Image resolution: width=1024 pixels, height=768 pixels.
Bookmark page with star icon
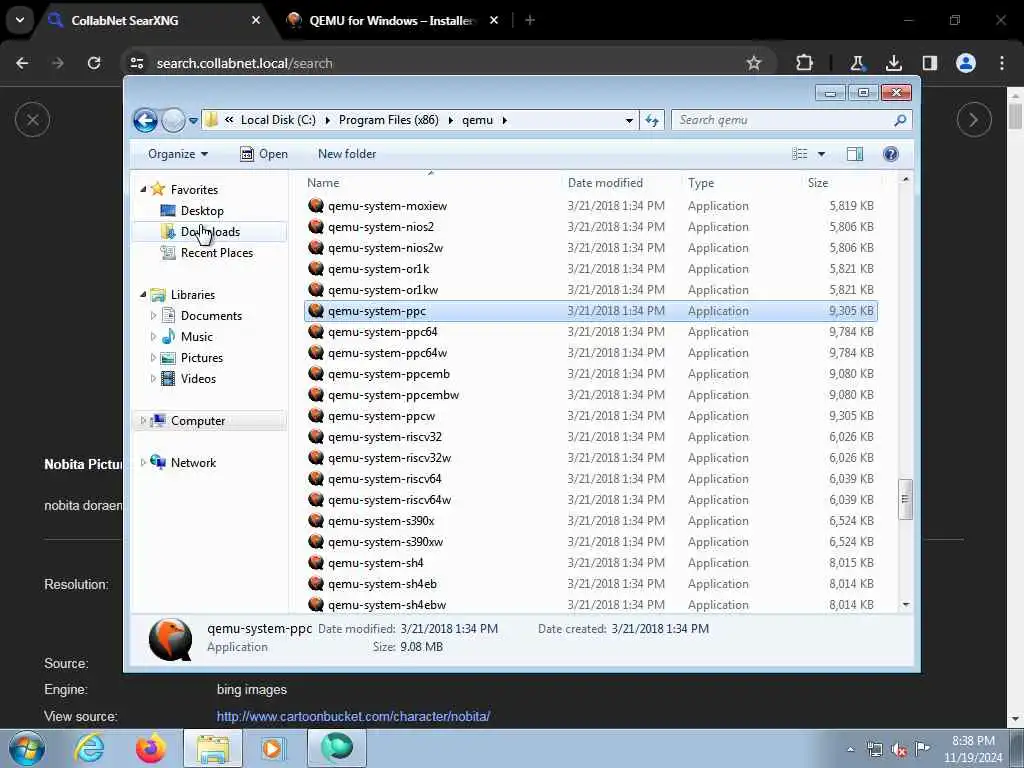[754, 63]
